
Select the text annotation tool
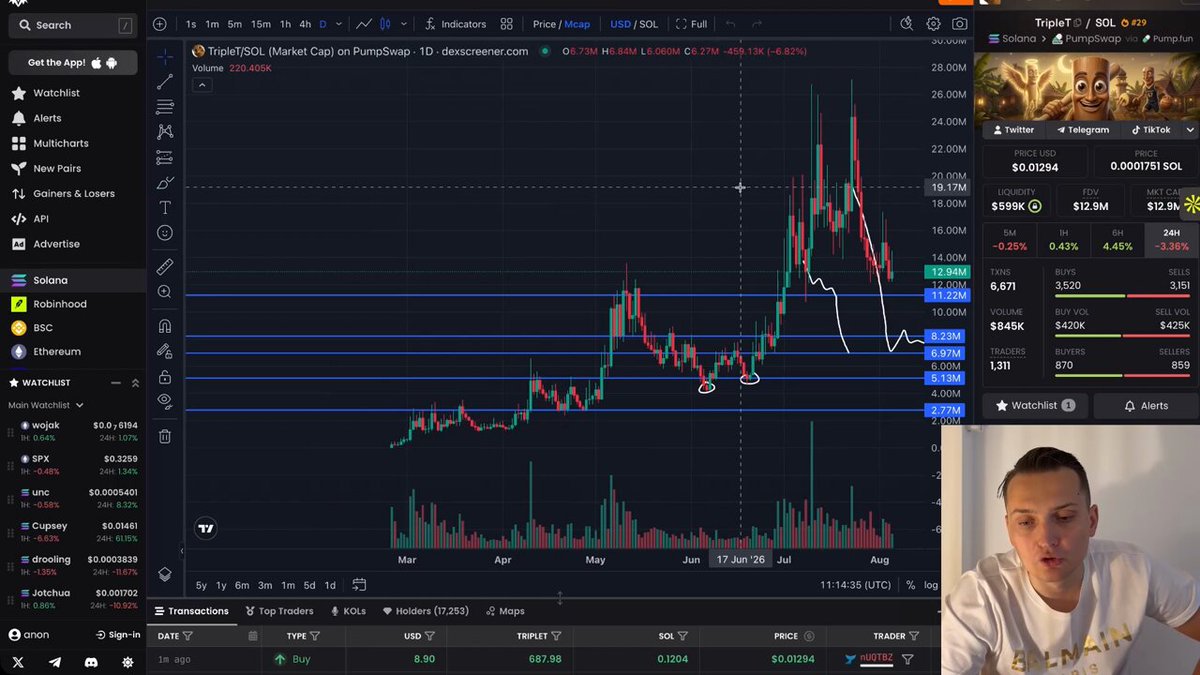coord(165,207)
